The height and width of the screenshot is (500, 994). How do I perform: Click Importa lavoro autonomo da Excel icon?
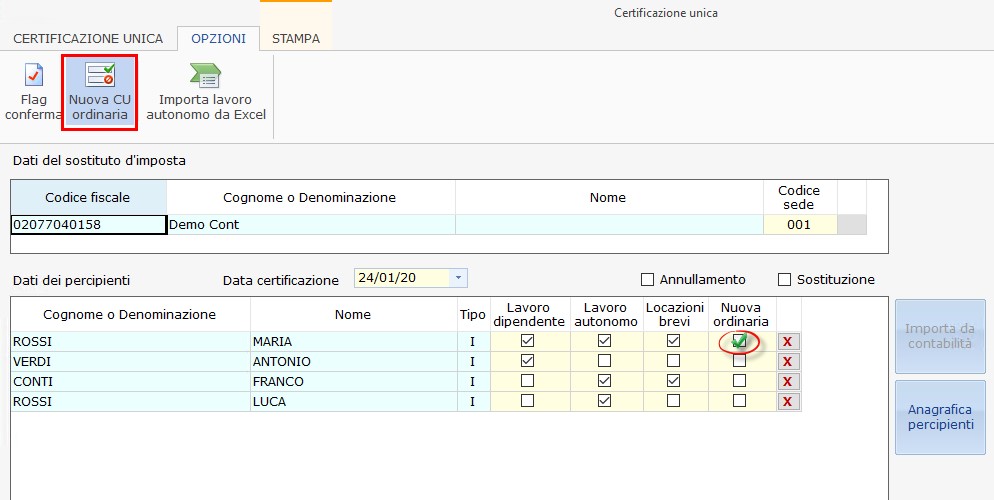tap(206, 91)
